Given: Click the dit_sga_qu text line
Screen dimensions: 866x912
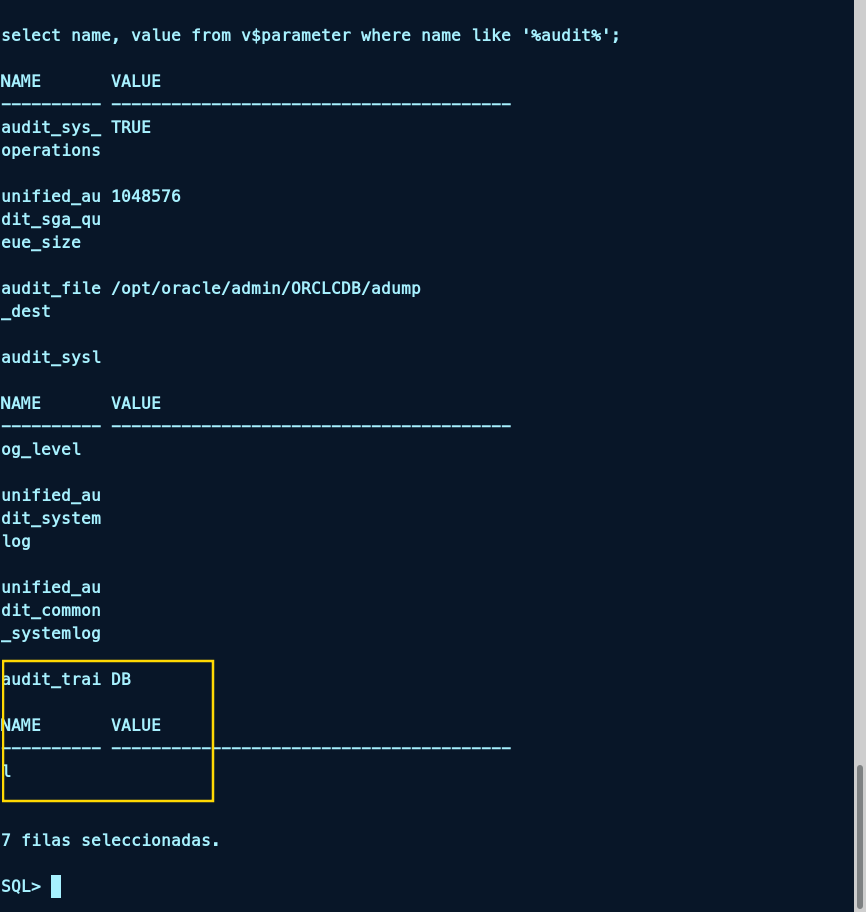Looking at the screenshot, I should point(51,219).
